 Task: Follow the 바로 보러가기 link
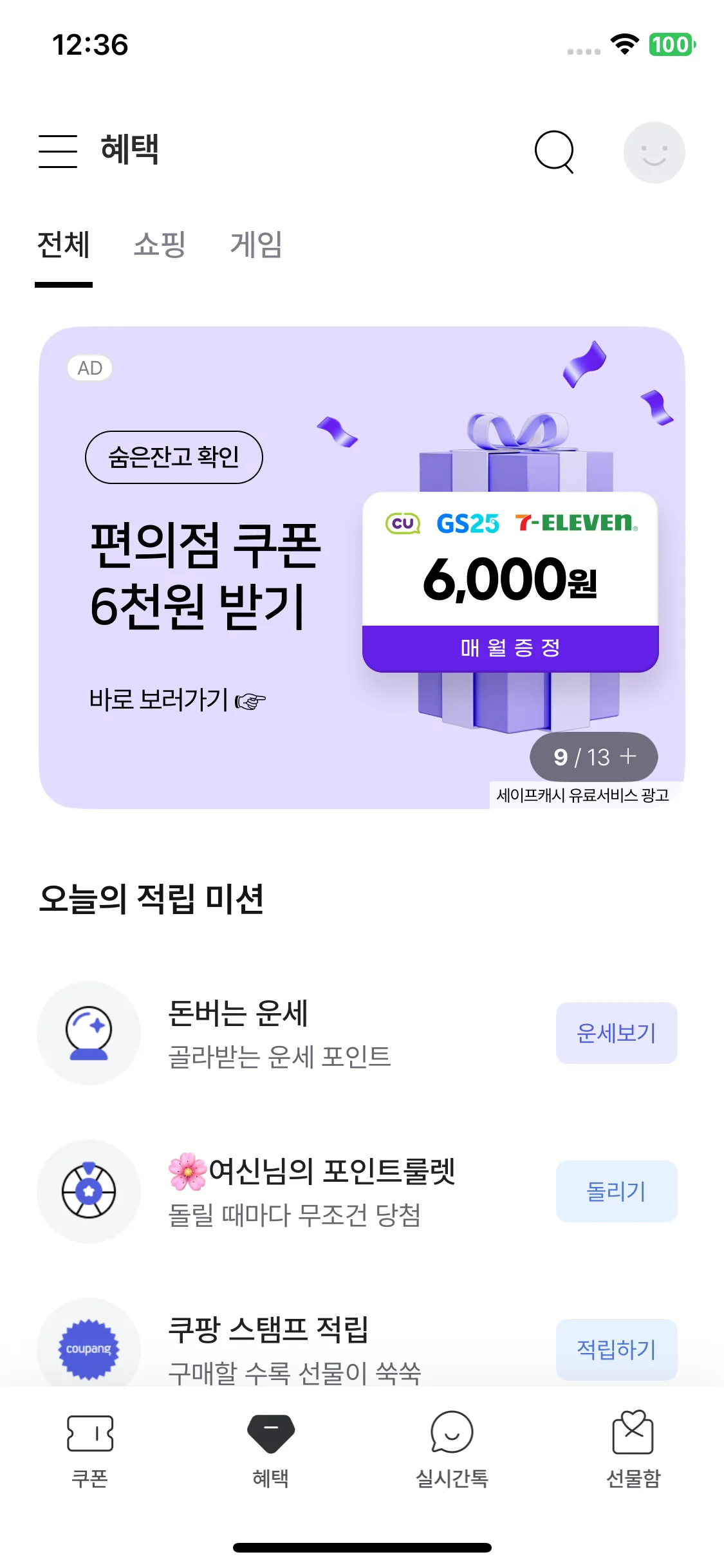[177, 700]
